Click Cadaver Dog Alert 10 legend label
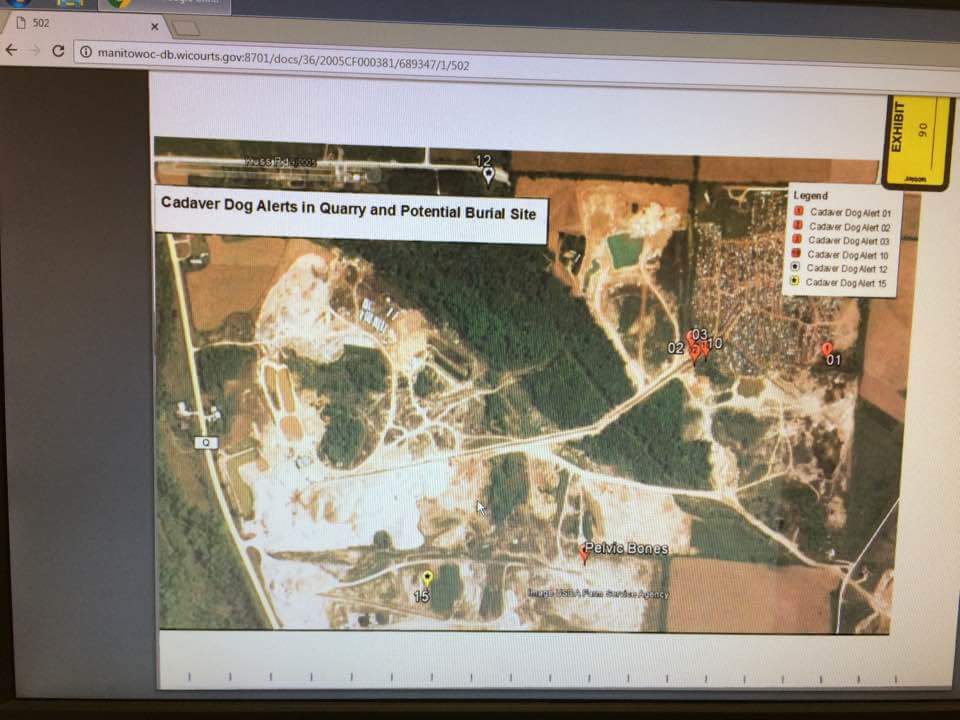The width and height of the screenshot is (960, 720). [848, 255]
